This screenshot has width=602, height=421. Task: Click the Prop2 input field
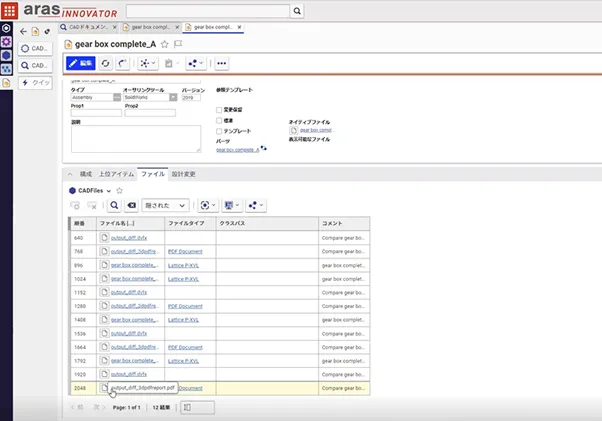pyautogui.click(x=150, y=113)
